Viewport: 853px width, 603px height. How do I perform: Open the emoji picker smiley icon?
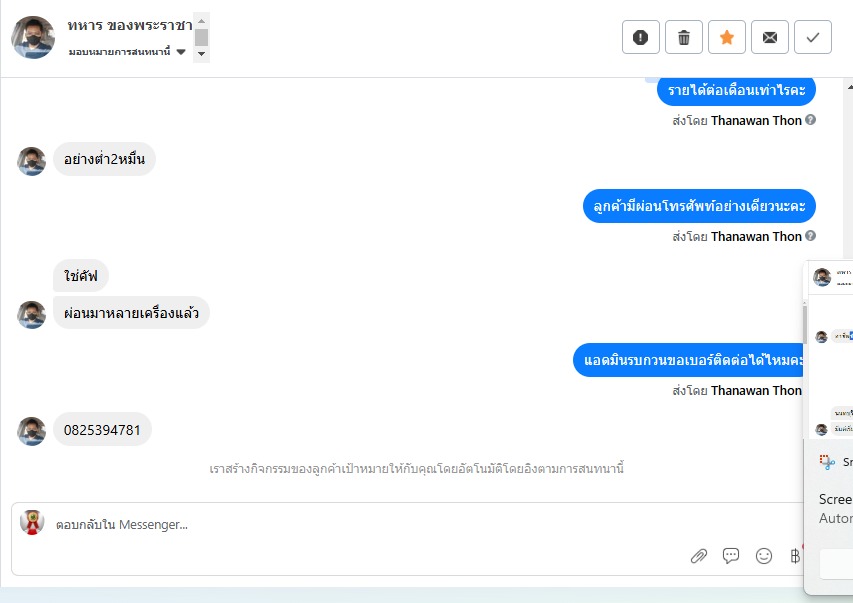click(x=764, y=556)
